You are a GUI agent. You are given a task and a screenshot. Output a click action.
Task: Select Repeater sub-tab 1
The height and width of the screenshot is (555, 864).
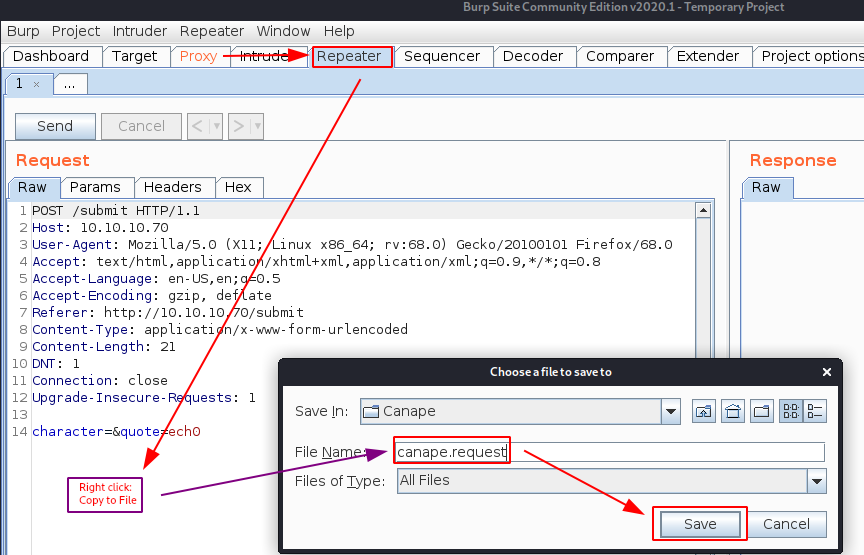tap(19, 84)
